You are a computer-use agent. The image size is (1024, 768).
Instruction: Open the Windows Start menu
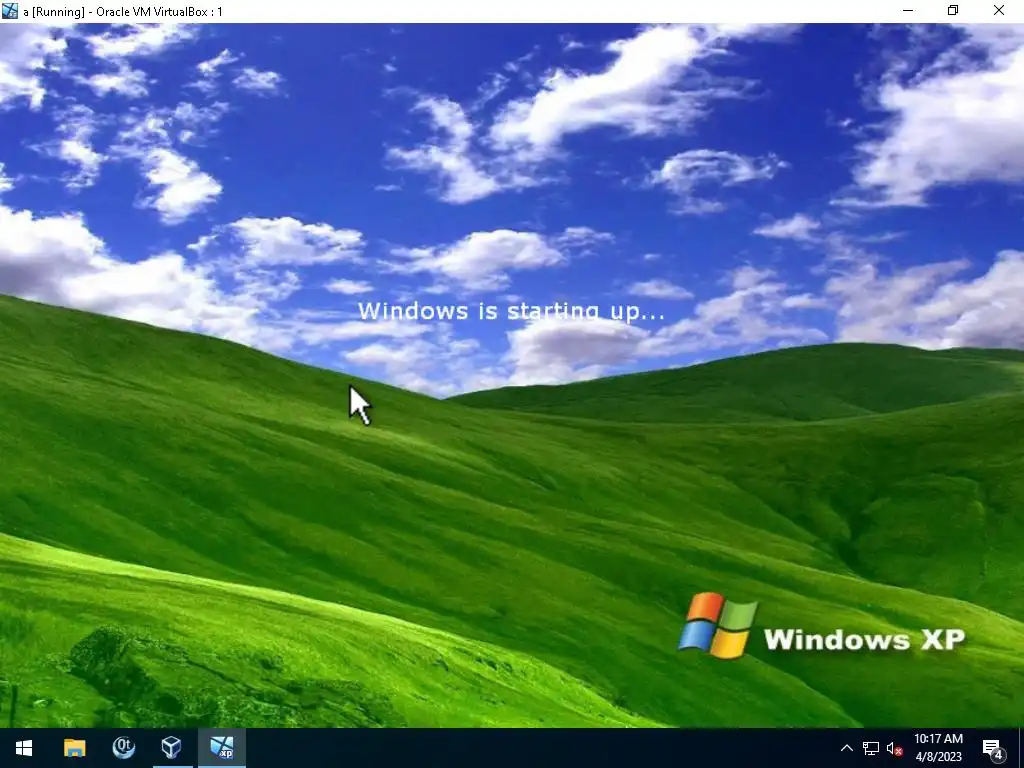point(24,748)
